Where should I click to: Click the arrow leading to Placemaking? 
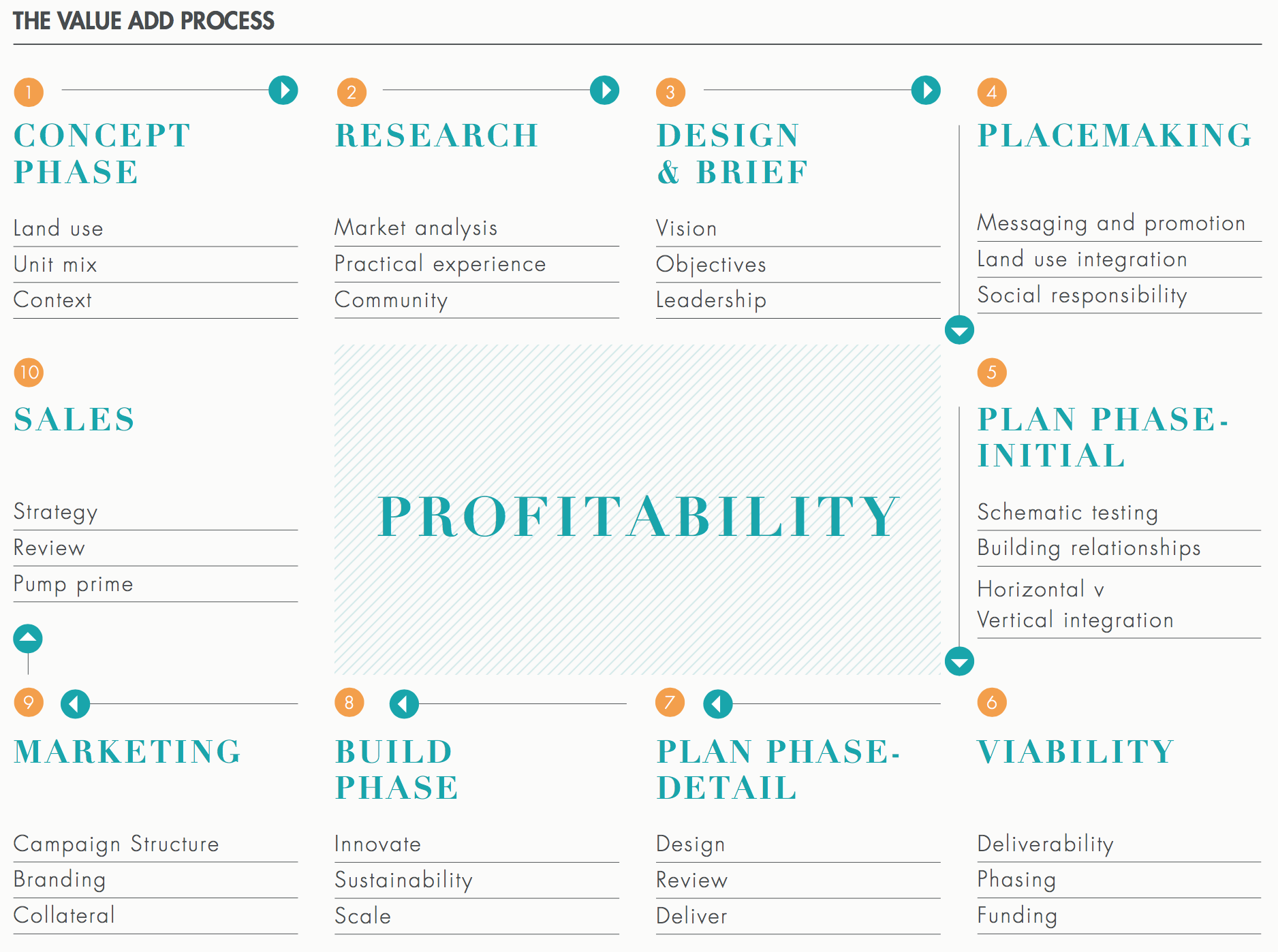pyautogui.click(x=926, y=90)
